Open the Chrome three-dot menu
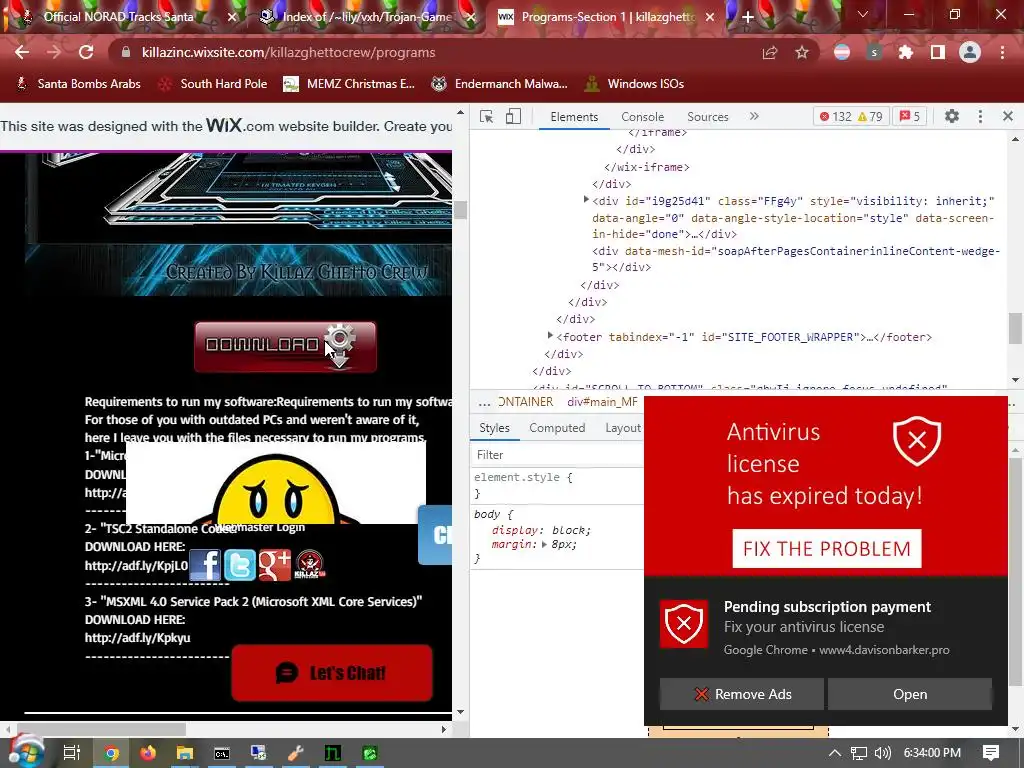Viewport: 1024px width, 768px height. click(1002, 52)
